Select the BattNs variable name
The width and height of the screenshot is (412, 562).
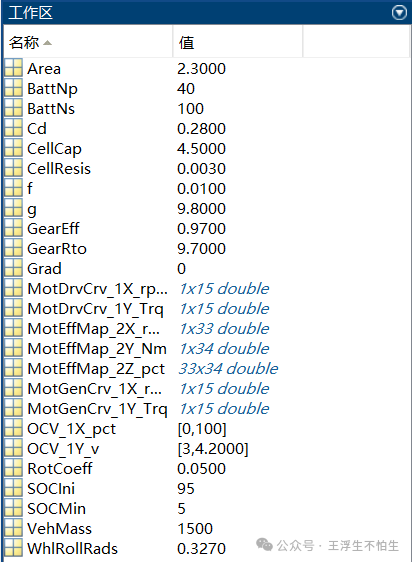[51, 109]
